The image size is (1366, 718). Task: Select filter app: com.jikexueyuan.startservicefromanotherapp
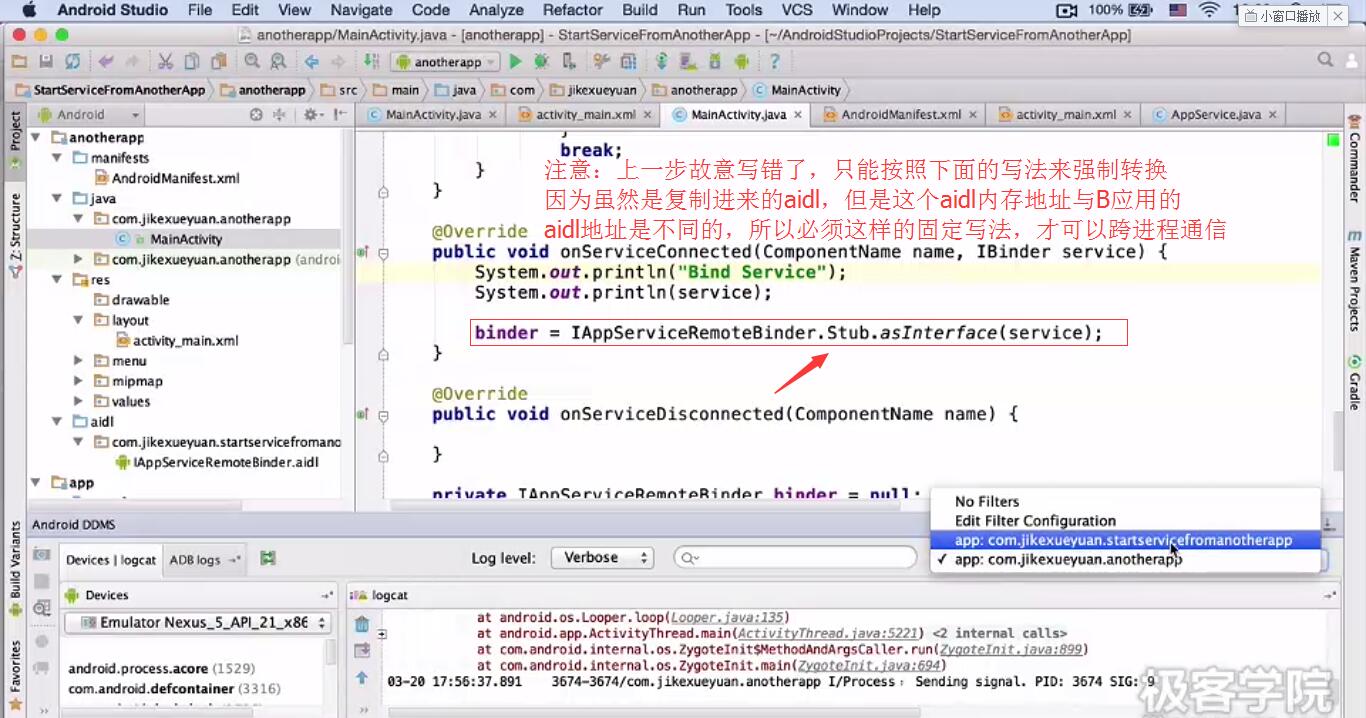point(1124,540)
